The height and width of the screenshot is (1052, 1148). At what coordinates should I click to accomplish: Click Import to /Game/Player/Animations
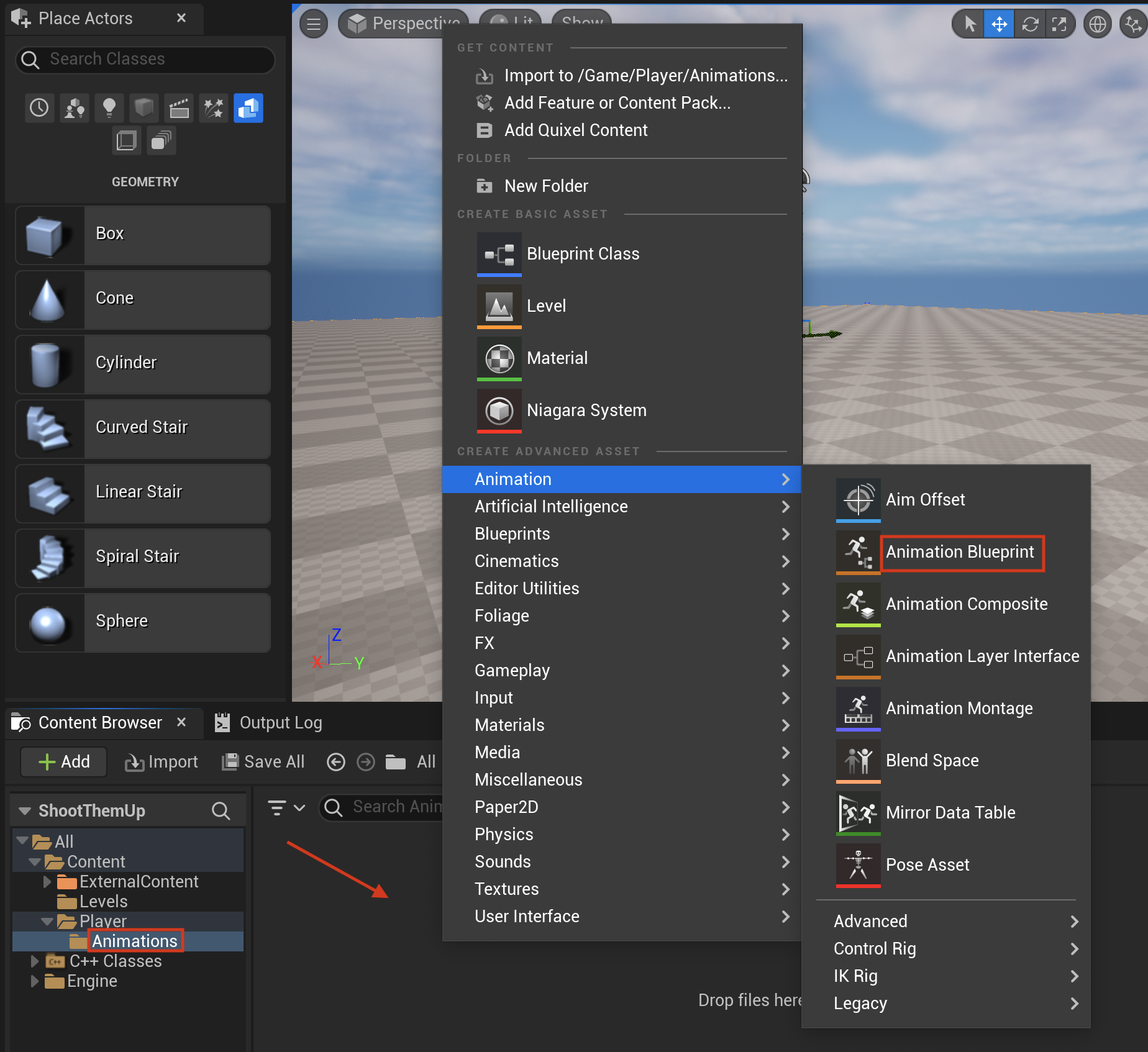tap(622, 75)
